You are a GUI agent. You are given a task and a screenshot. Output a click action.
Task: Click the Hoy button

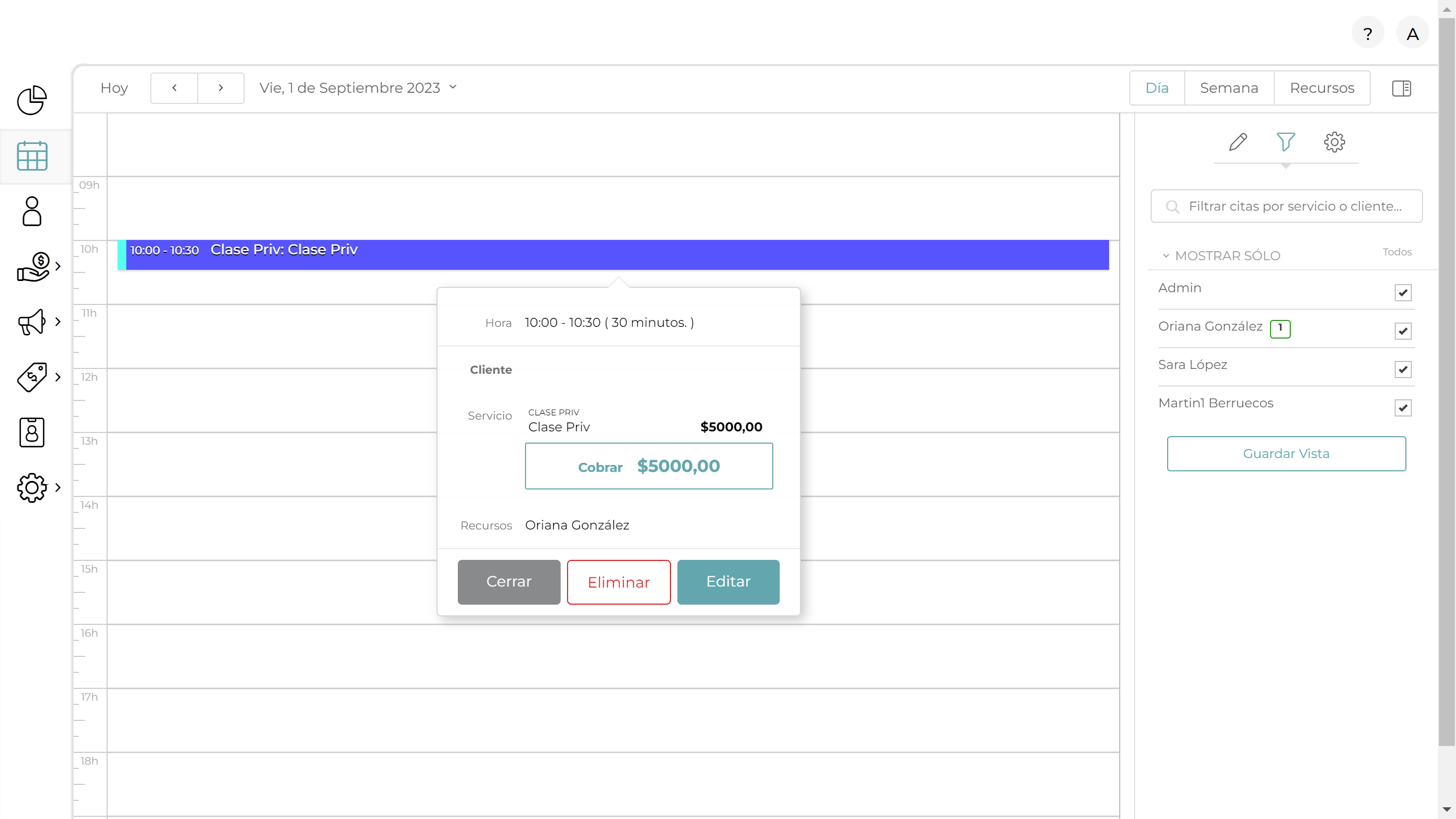(114, 87)
